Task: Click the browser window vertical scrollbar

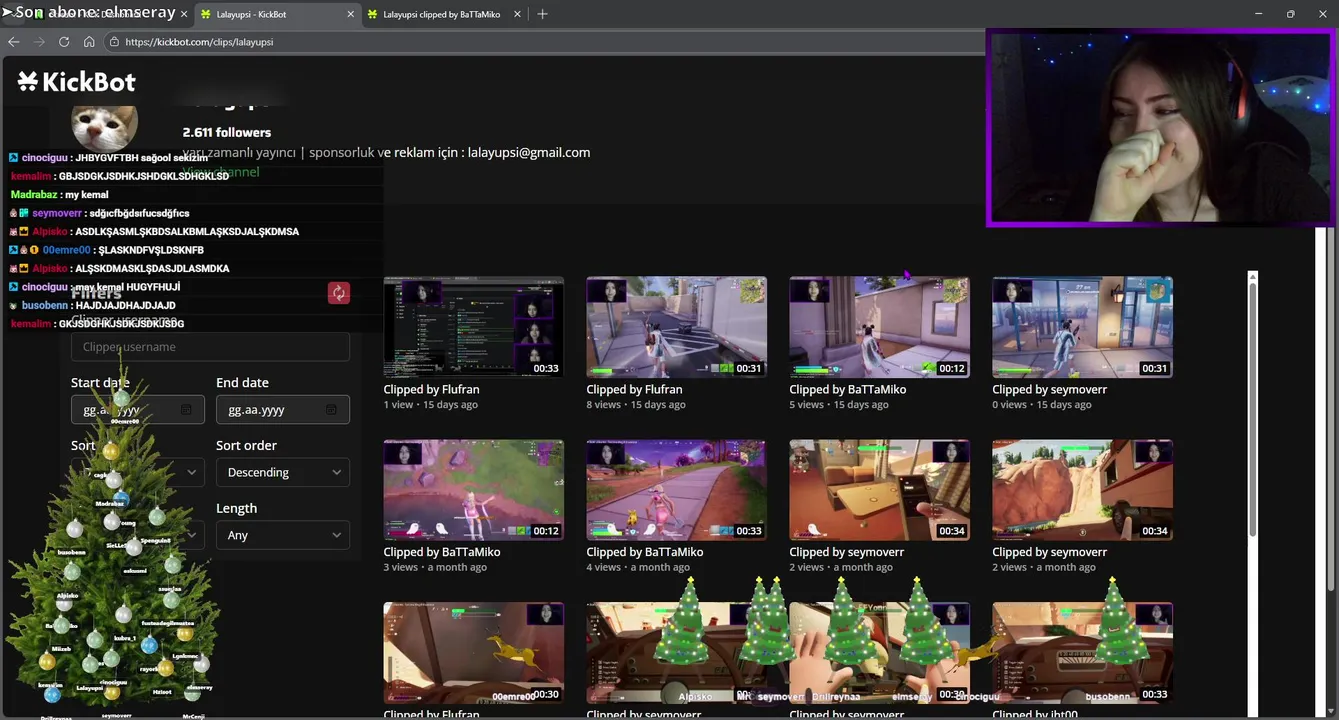Action: pyautogui.click(x=1331, y=408)
